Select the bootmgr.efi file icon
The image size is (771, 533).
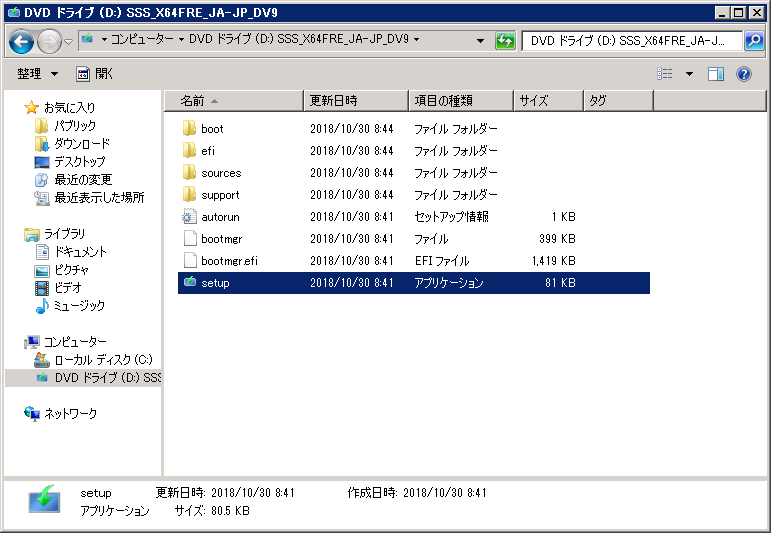pyautogui.click(x=190, y=261)
